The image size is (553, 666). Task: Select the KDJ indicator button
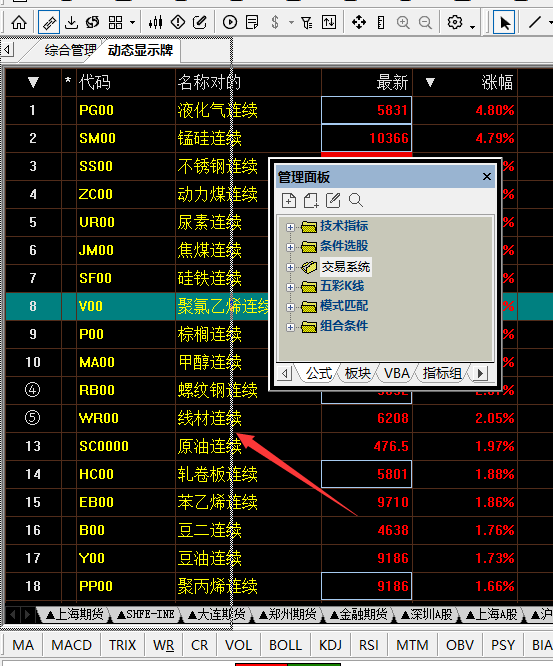pos(330,645)
